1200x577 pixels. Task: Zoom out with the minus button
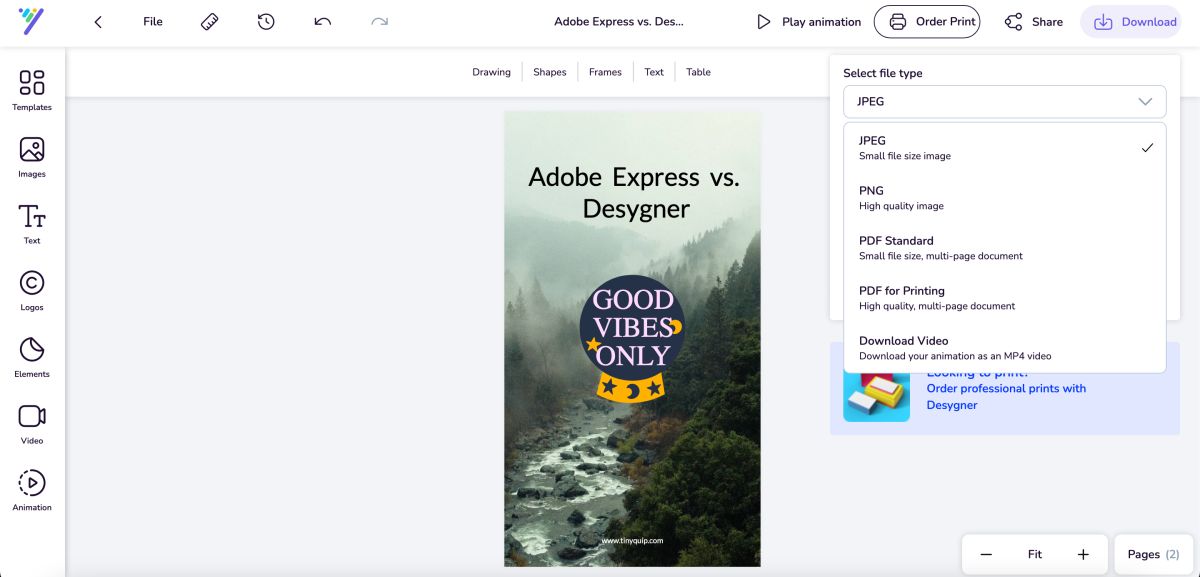point(986,554)
